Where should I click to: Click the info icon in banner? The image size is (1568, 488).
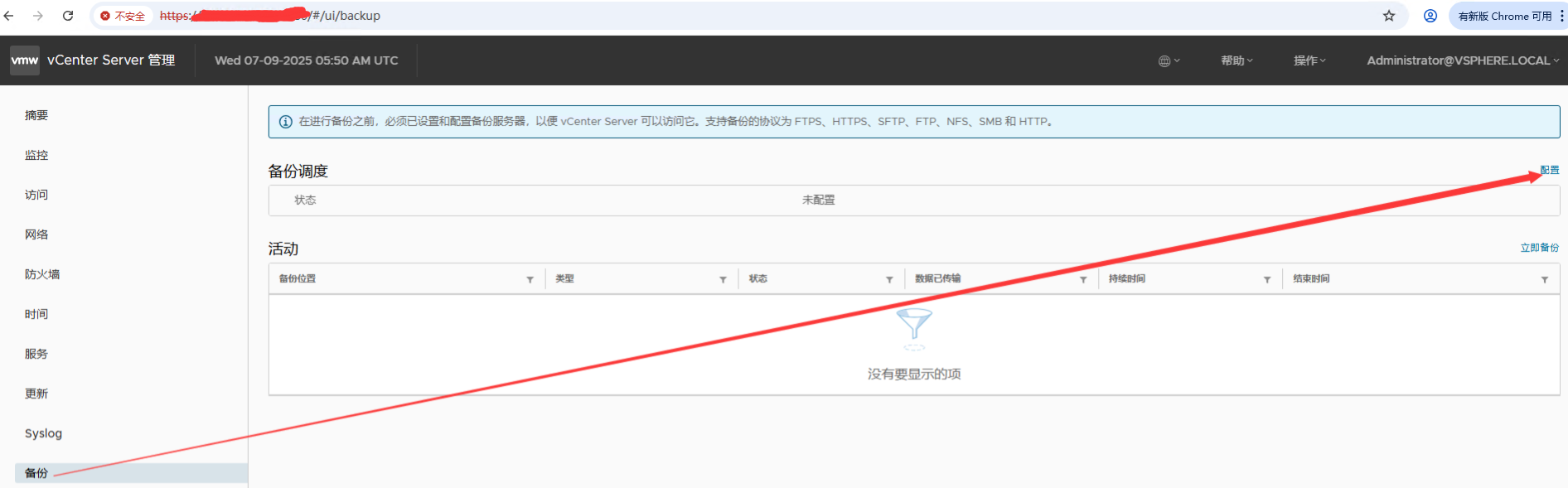tap(286, 122)
